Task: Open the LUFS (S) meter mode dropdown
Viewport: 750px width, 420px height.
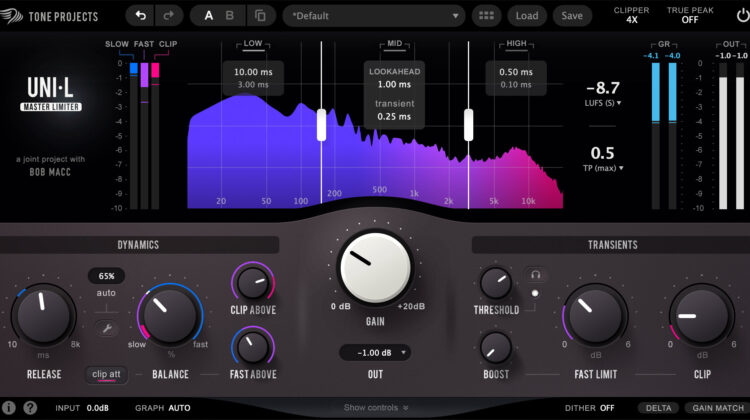Action: pyautogui.click(x=603, y=103)
